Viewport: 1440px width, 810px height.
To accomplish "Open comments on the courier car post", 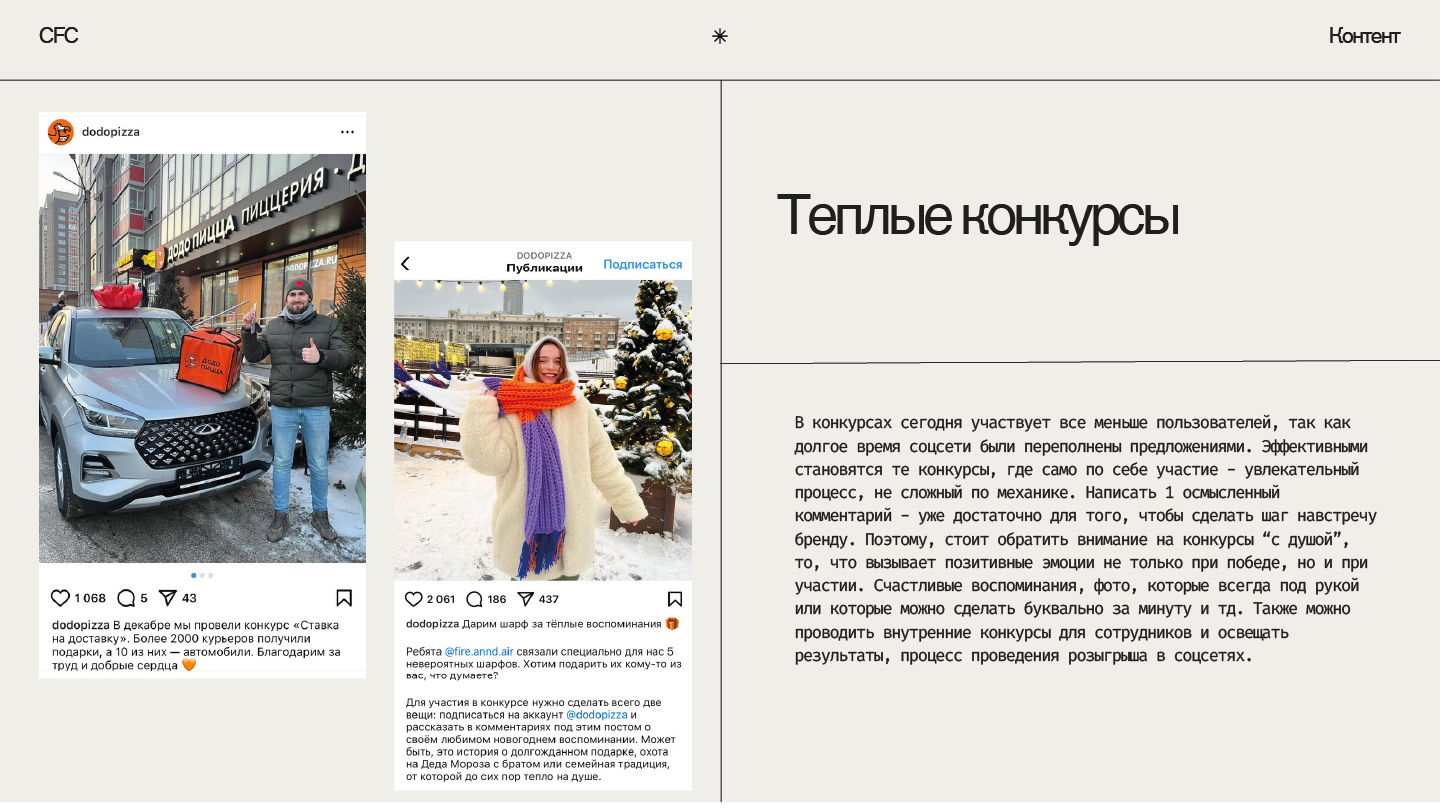I will click(126, 598).
